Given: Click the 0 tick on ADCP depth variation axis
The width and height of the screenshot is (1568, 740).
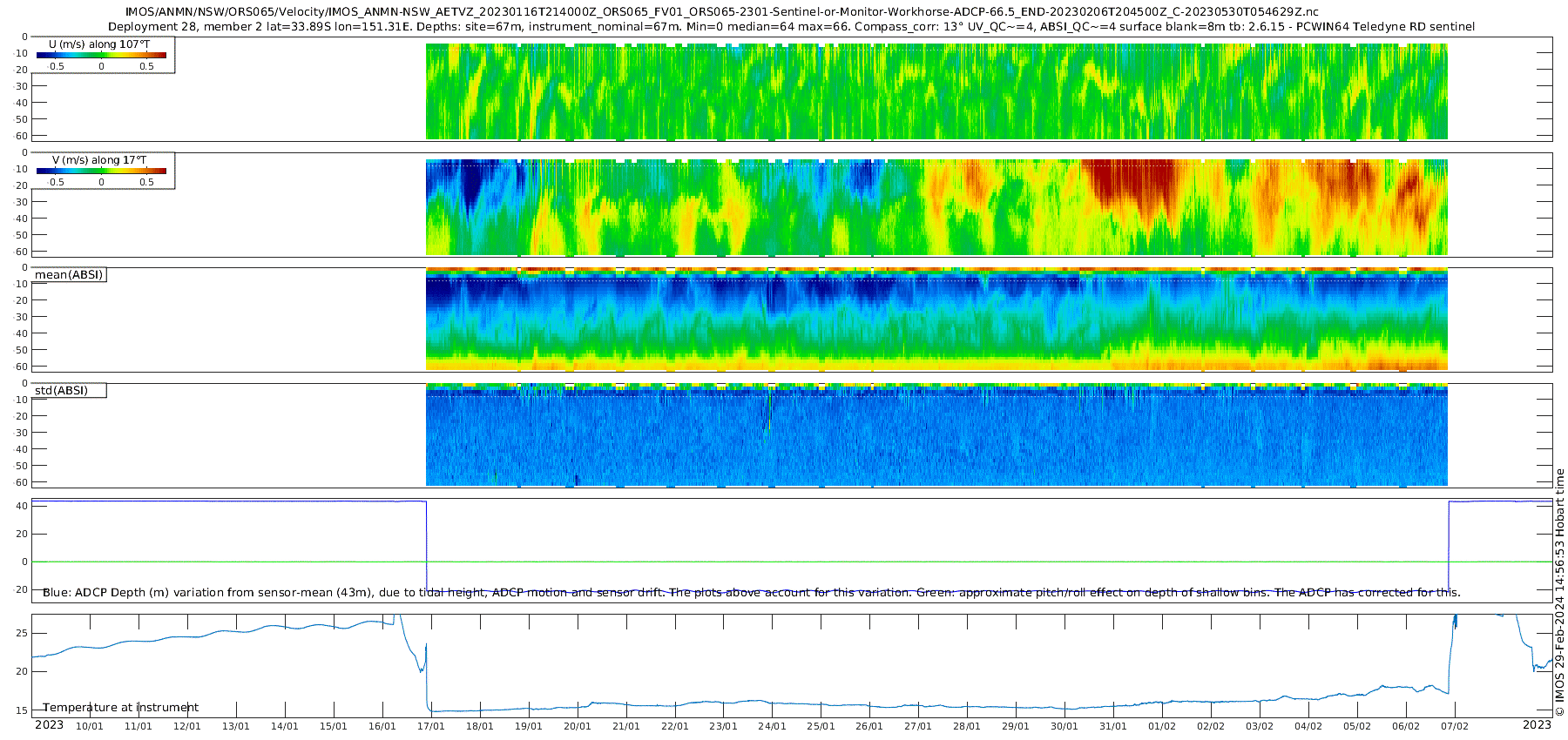Looking at the screenshot, I should [24, 562].
